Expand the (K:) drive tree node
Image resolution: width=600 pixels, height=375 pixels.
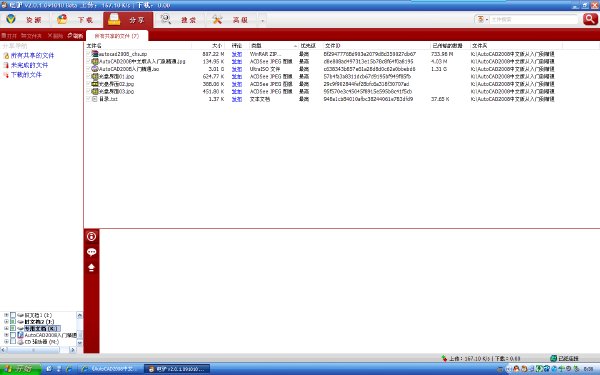6,328
